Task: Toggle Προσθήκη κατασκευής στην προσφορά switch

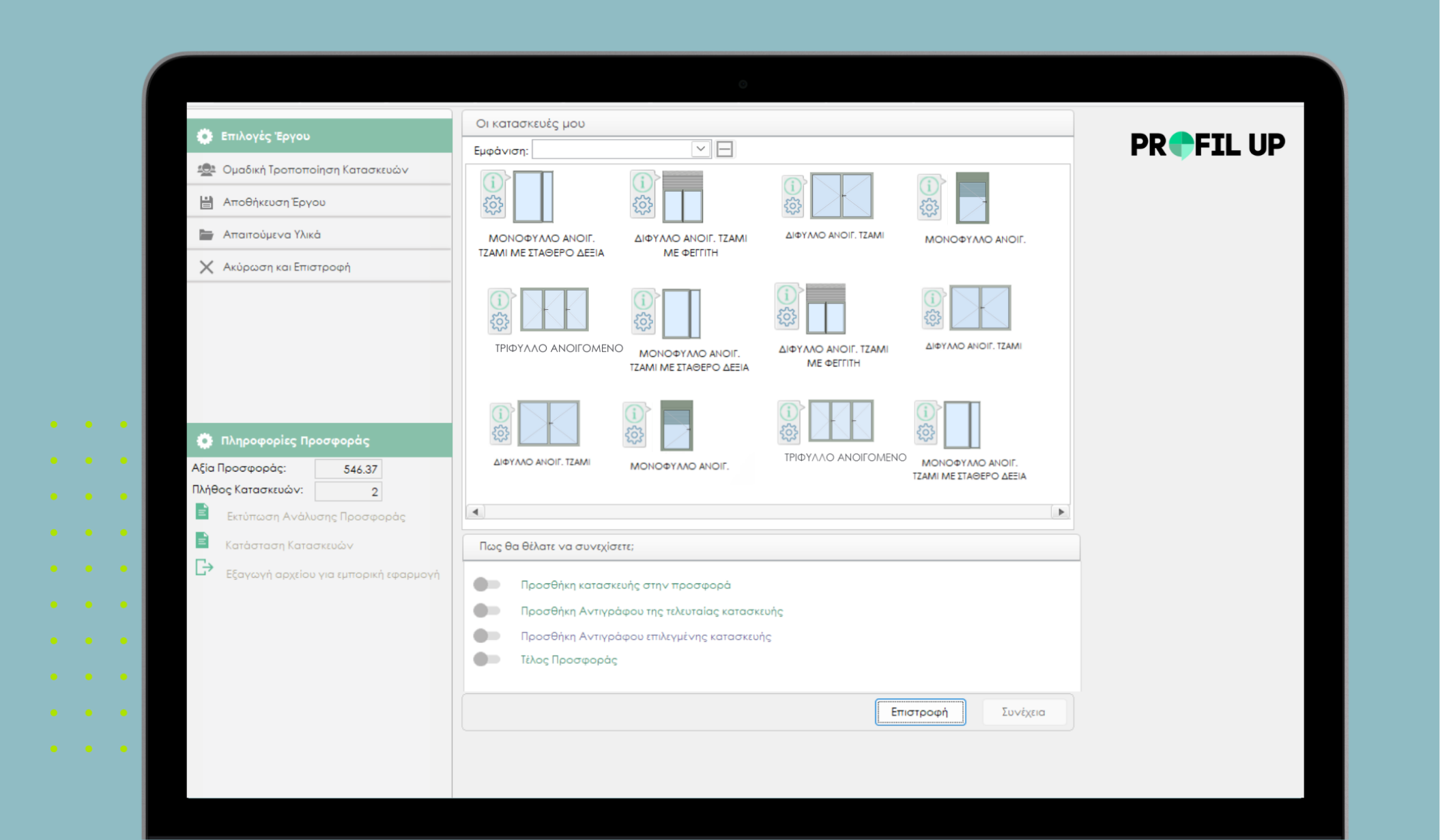Action: 487,585
